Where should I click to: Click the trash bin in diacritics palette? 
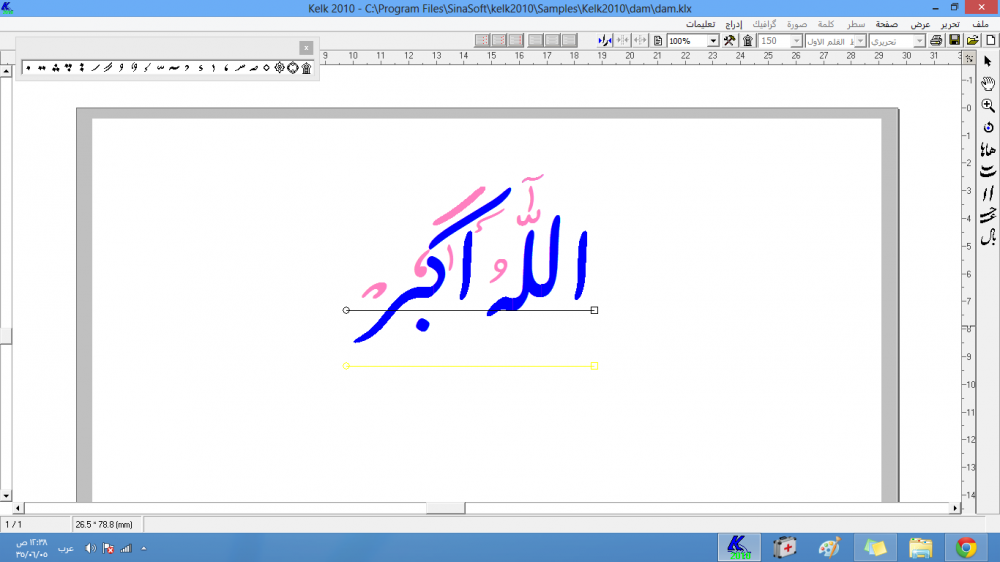tap(306, 68)
